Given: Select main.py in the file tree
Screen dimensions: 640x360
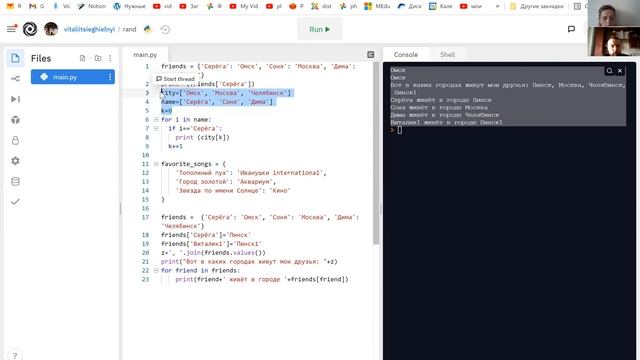Looking at the screenshot, I should point(73,77).
